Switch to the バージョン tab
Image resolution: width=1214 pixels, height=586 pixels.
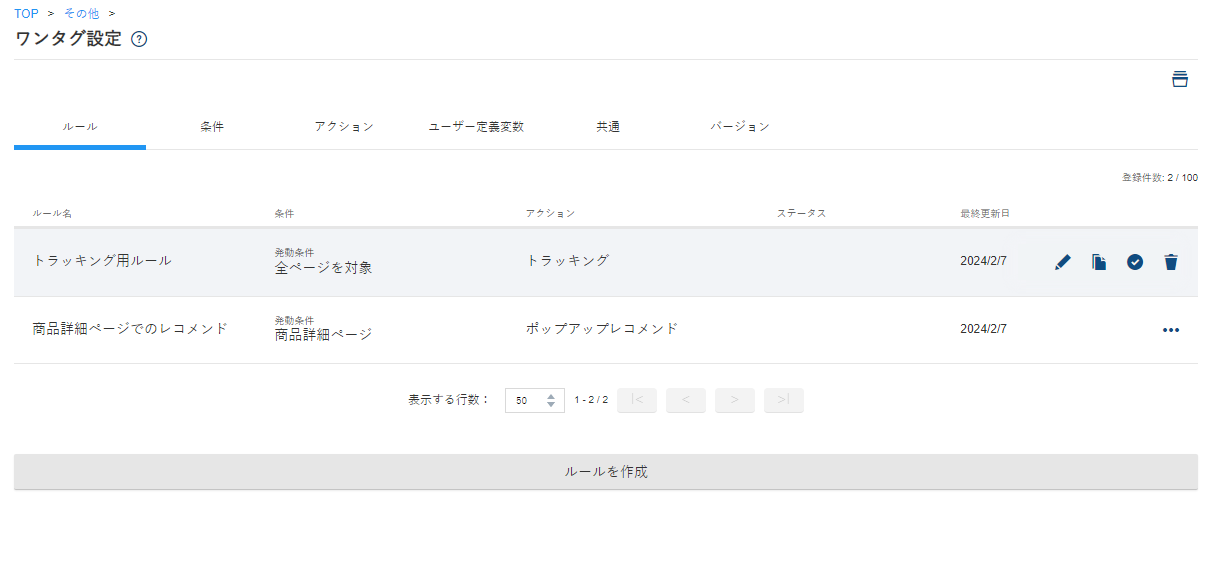740,127
